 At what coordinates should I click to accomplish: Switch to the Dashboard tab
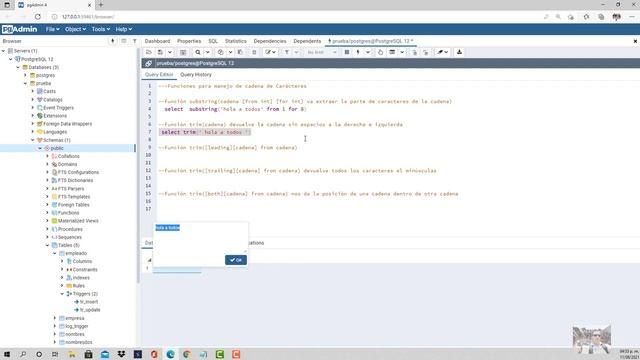click(x=157, y=41)
